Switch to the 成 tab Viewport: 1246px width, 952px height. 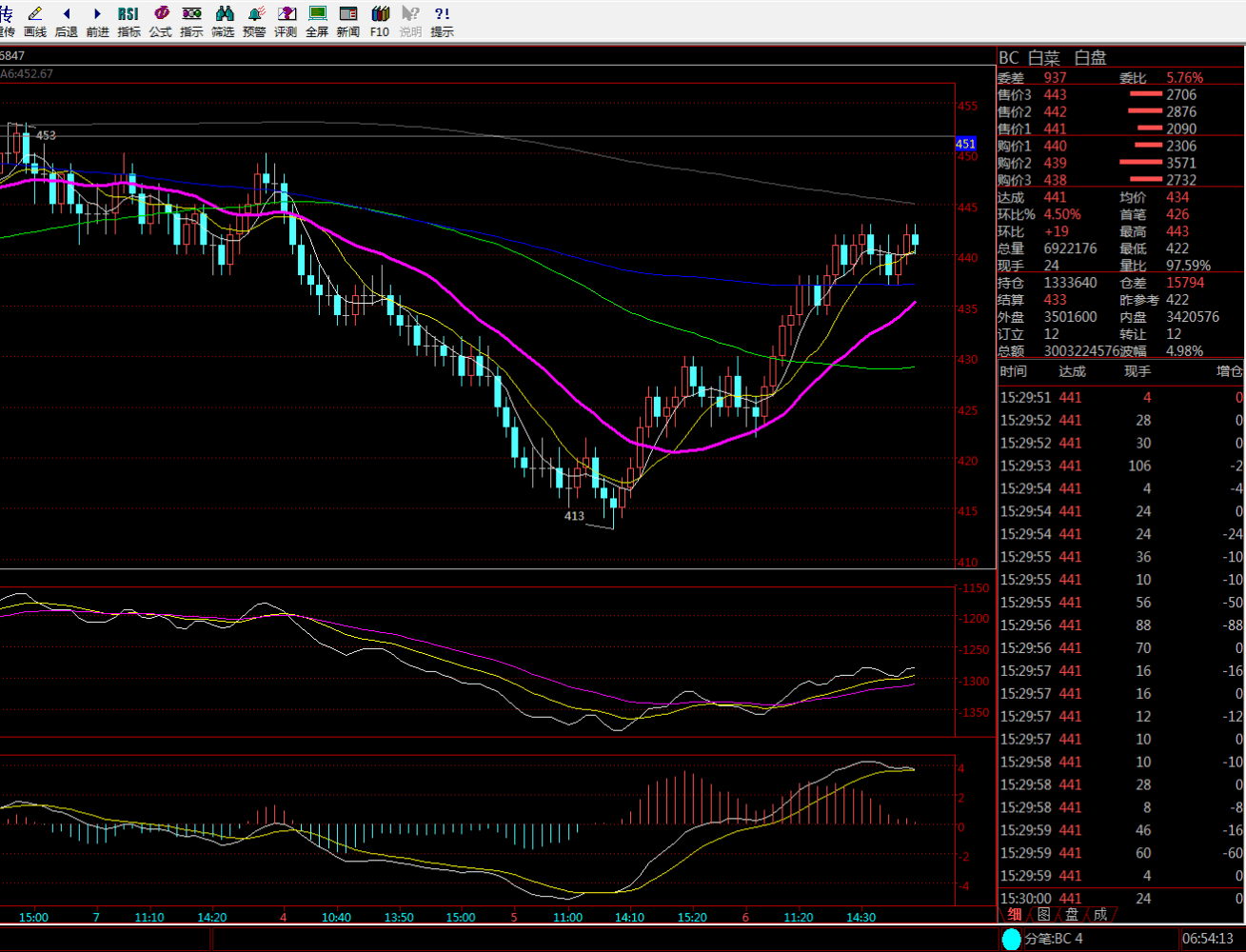coord(1100,915)
